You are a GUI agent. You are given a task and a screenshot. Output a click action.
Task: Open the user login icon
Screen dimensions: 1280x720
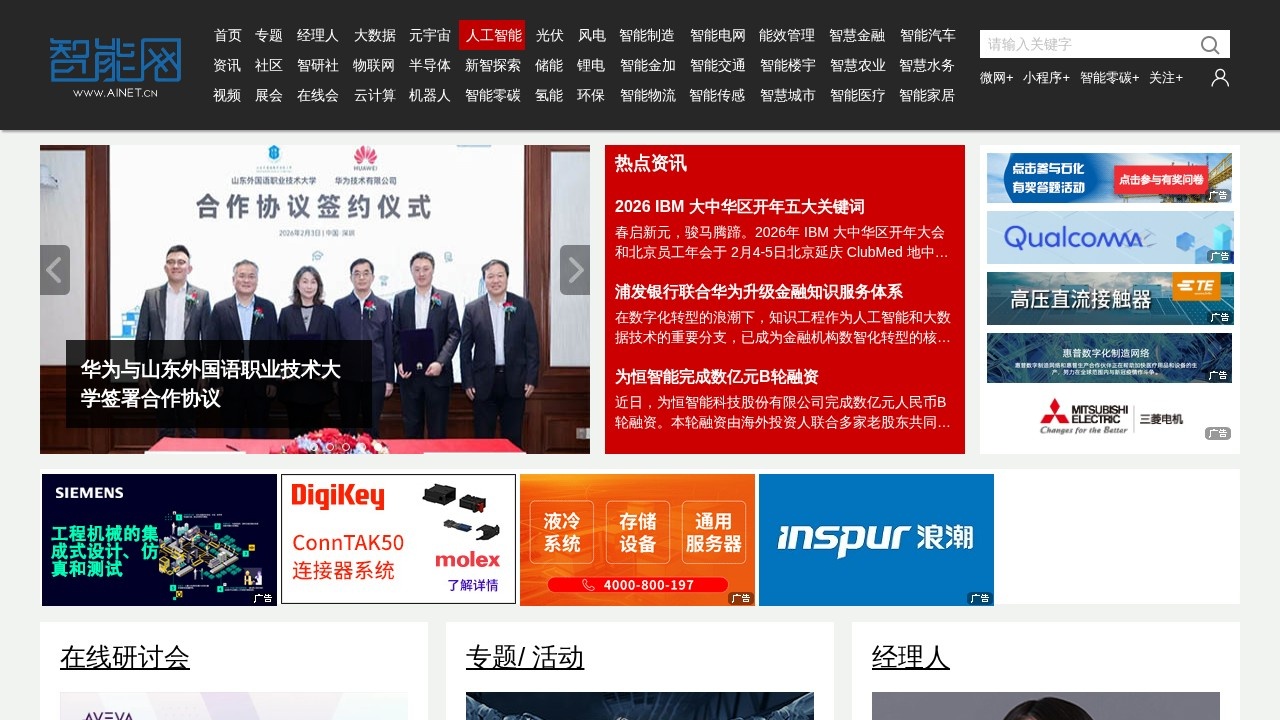[x=1219, y=77]
